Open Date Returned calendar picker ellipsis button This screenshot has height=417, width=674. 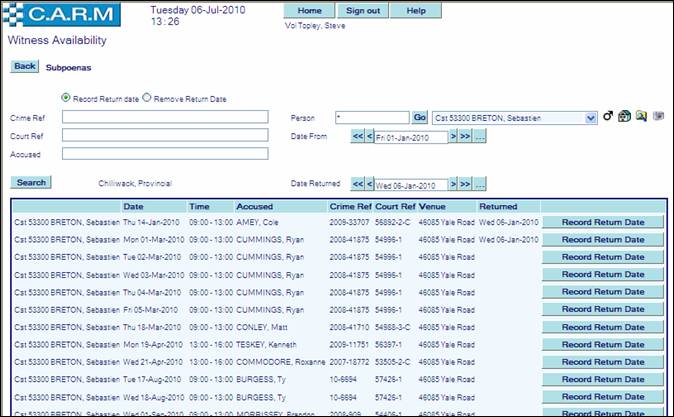(x=479, y=184)
